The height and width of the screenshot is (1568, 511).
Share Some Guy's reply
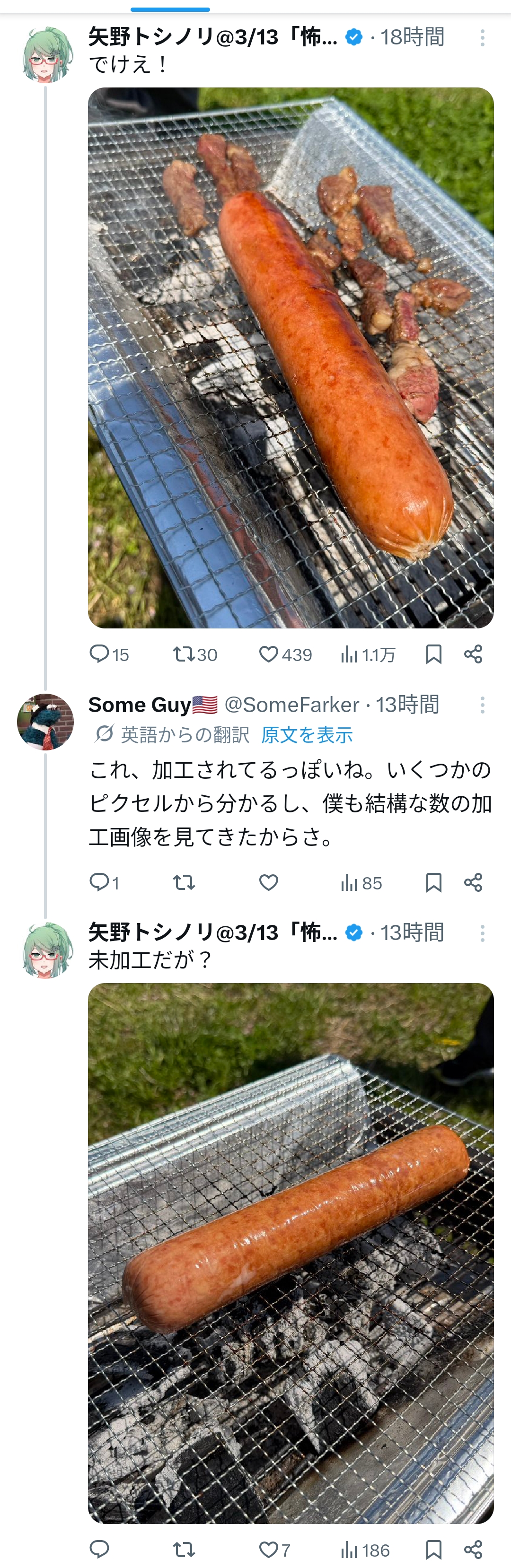(473, 882)
